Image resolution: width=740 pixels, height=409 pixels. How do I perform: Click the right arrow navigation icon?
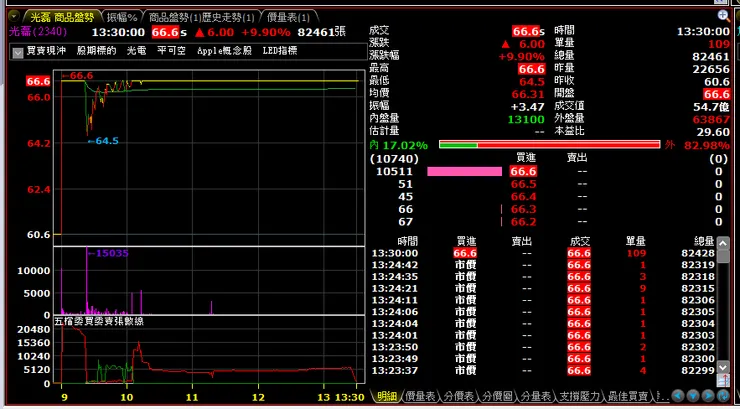[x=708, y=395]
